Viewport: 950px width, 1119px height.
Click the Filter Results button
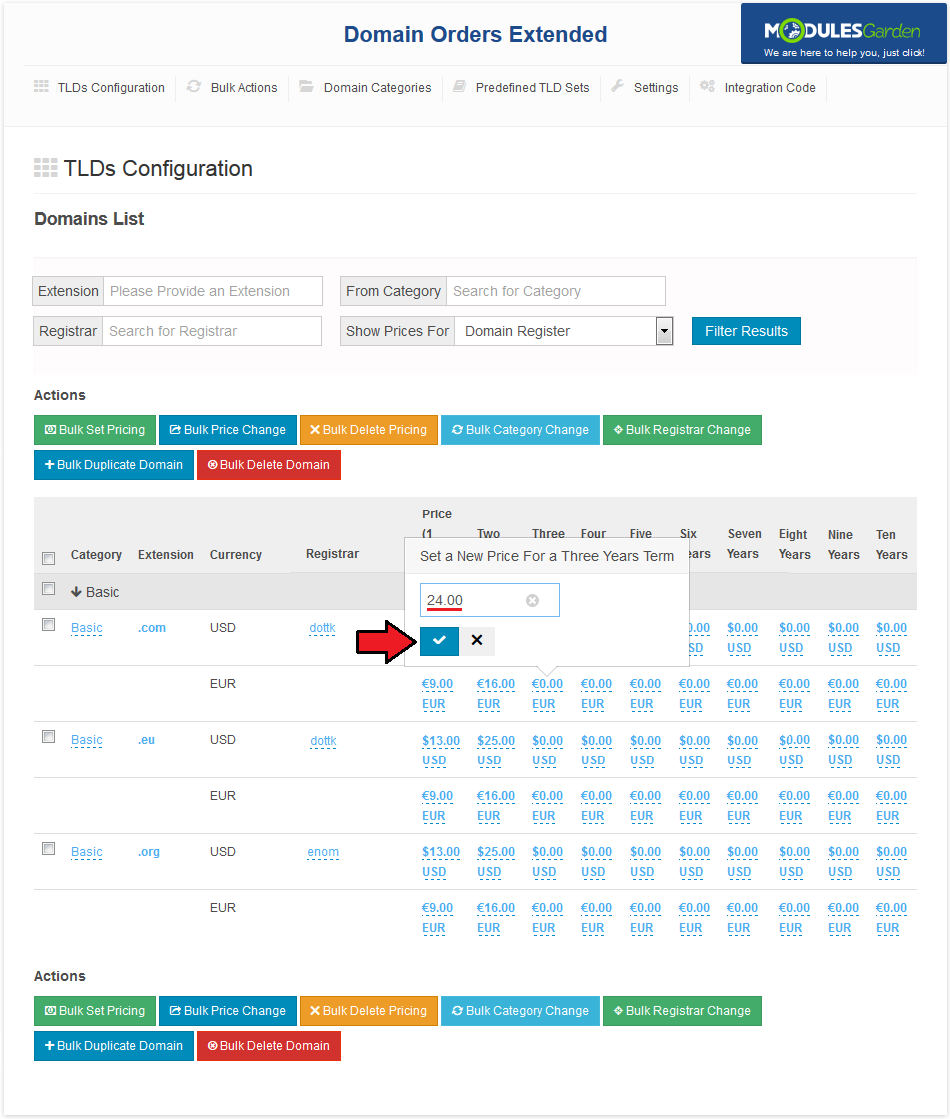(746, 331)
